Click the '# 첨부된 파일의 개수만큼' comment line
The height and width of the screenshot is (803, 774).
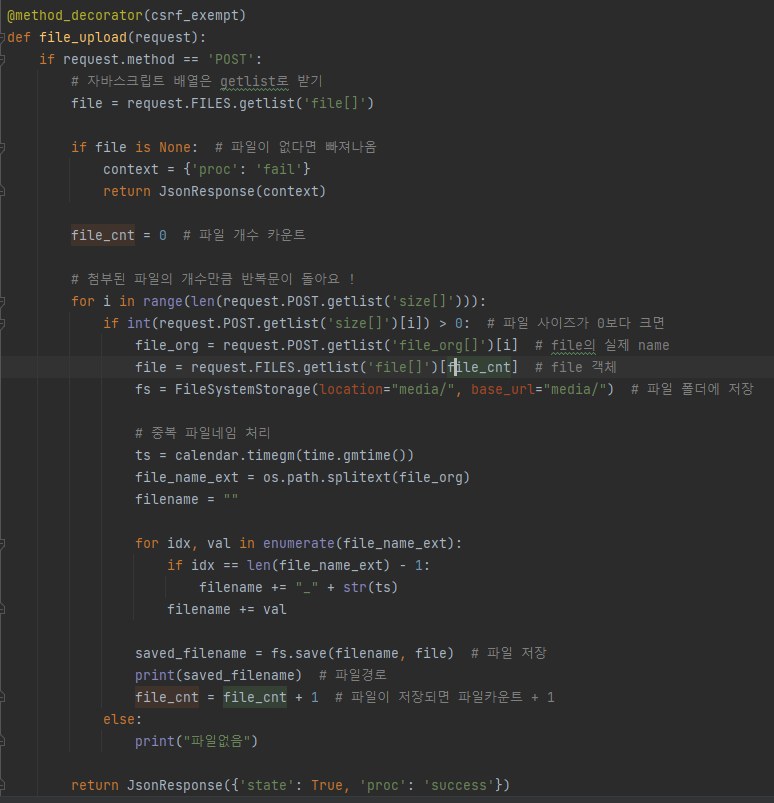(x=213, y=279)
